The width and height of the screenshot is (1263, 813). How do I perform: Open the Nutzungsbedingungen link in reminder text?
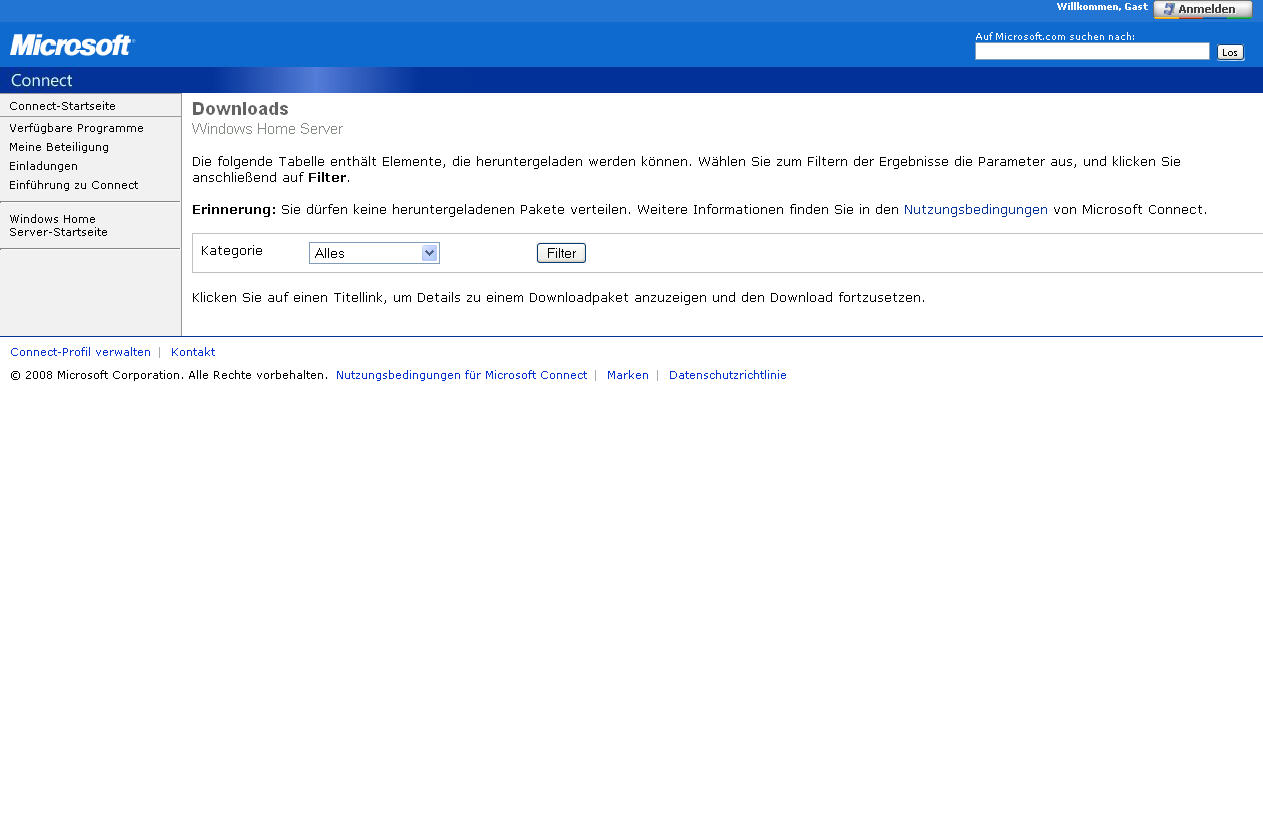pyautogui.click(x=975, y=210)
